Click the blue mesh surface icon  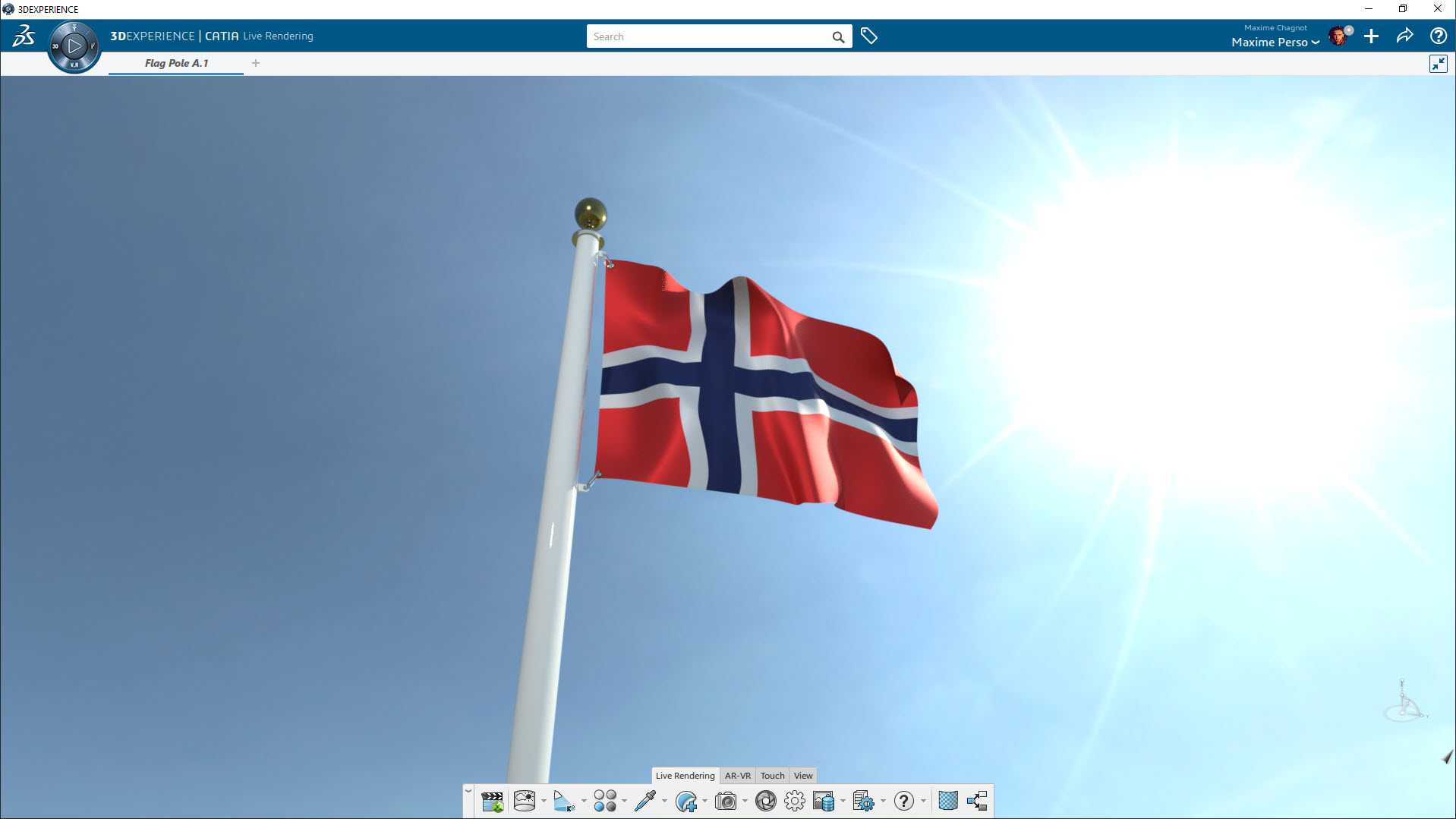[x=948, y=801]
